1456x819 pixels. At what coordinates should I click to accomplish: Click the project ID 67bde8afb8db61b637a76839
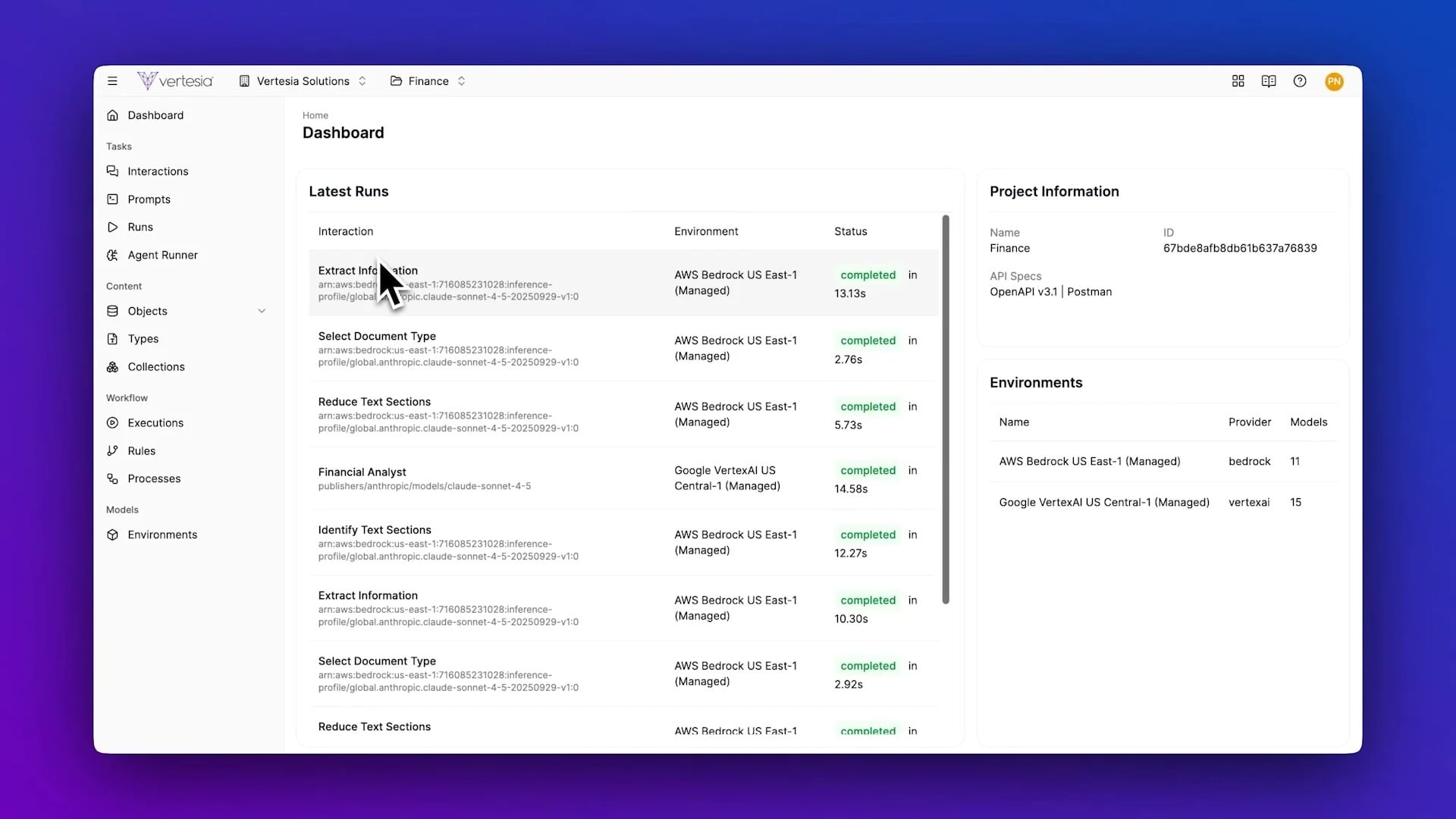1240,248
